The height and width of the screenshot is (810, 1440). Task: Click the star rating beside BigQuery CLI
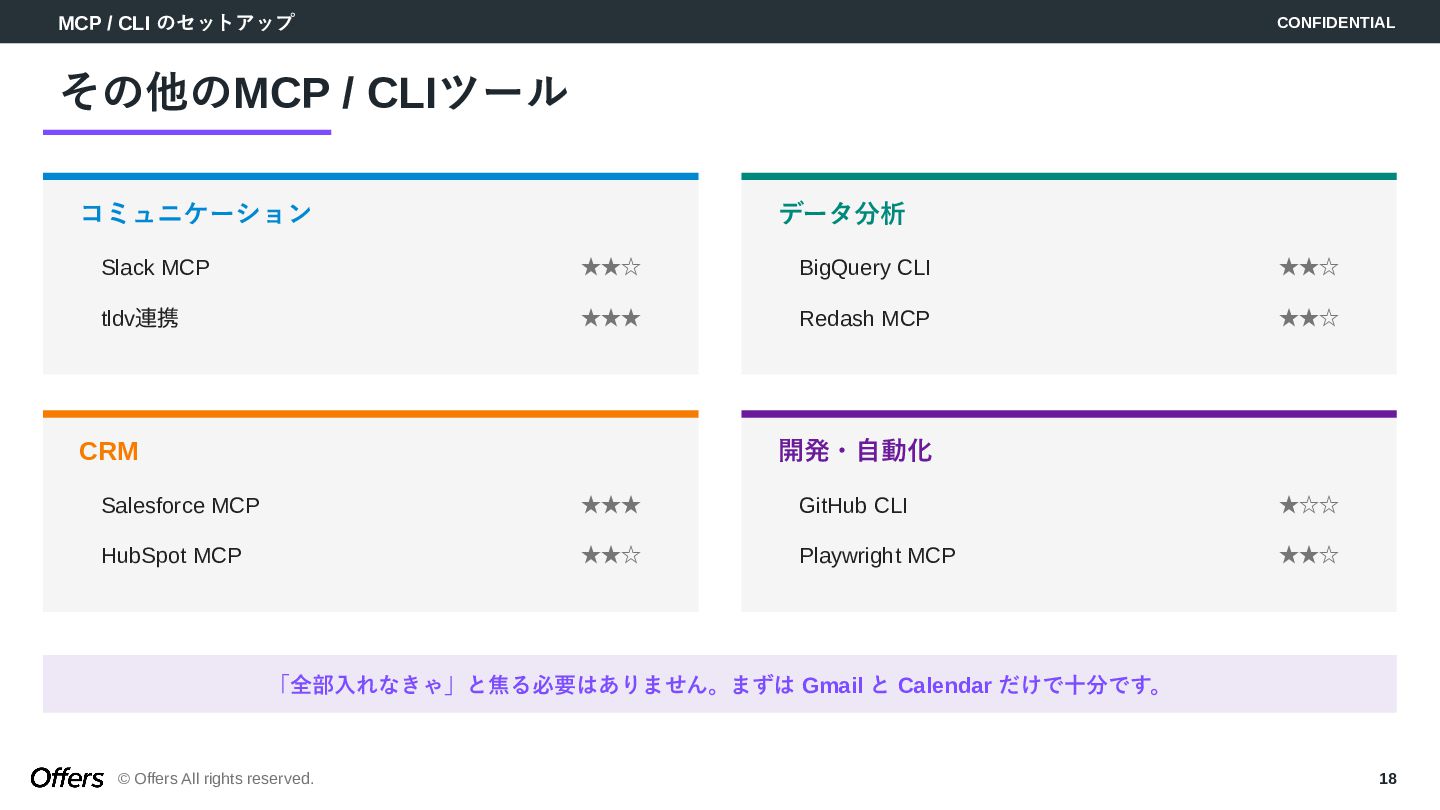1309,267
